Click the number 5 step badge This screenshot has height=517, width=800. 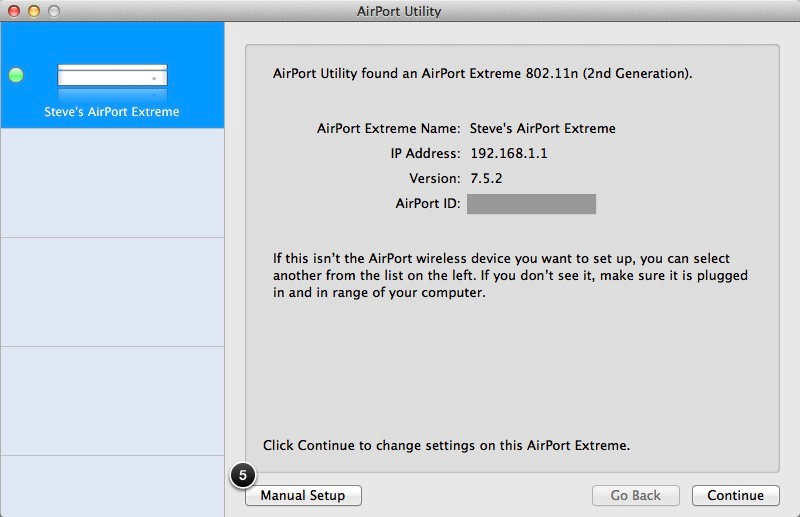pyautogui.click(x=242, y=477)
